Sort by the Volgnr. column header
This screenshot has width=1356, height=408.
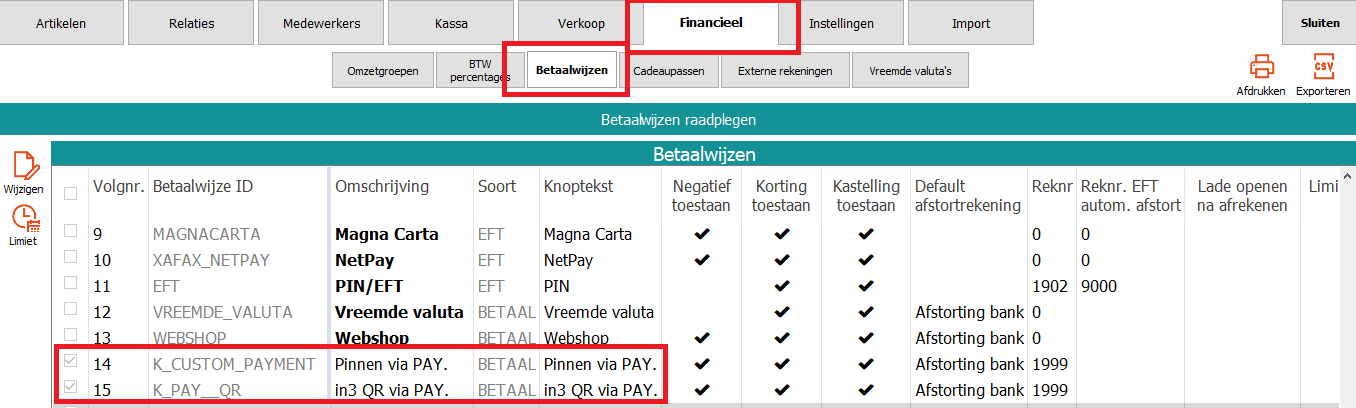[x=119, y=187]
